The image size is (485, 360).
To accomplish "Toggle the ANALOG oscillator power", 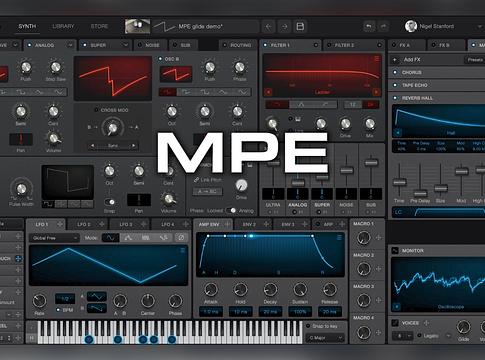I will [x=30, y=45].
